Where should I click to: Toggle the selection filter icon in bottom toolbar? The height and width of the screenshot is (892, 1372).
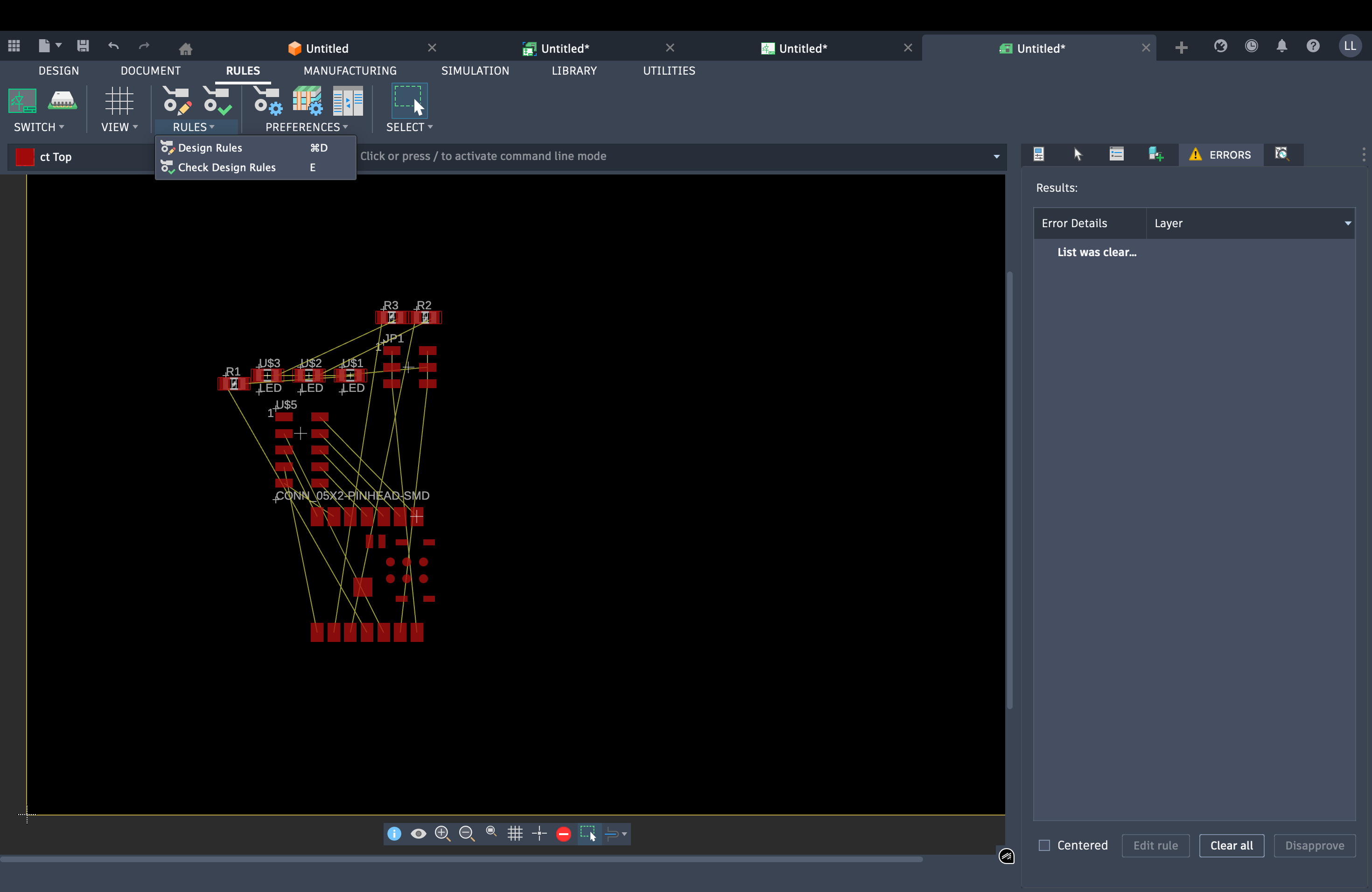[x=588, y=833]
